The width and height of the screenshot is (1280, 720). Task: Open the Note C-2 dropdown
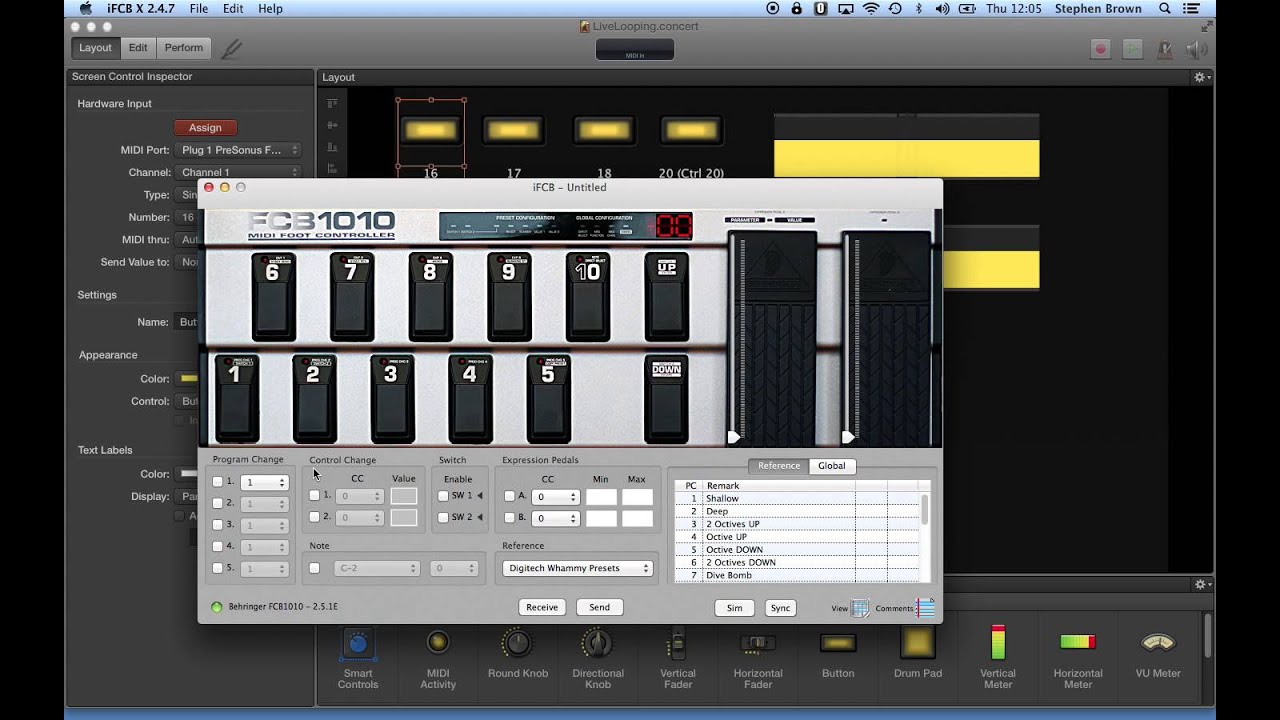pos(377,568)
